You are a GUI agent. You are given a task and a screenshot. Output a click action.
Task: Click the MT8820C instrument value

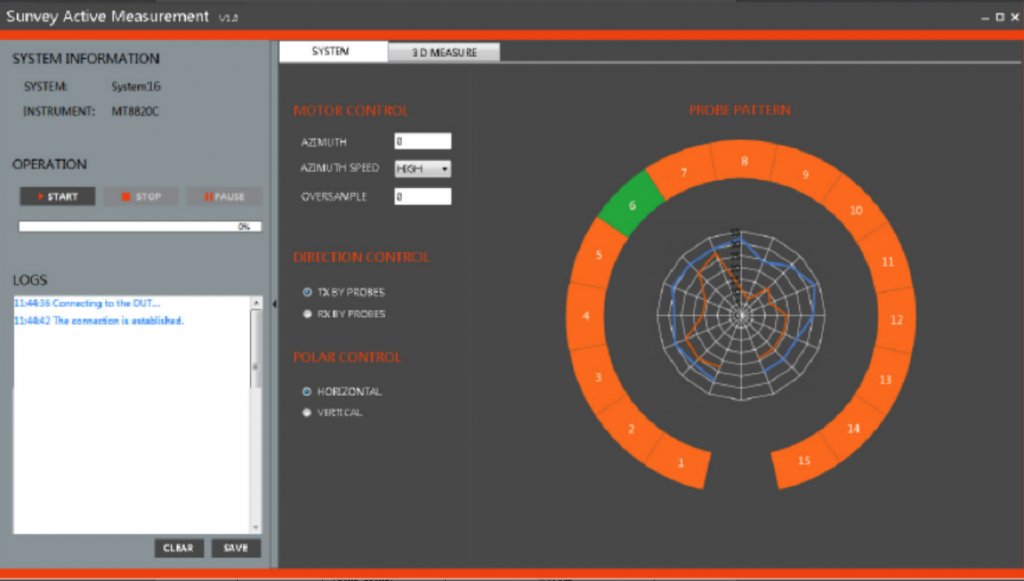135,112
